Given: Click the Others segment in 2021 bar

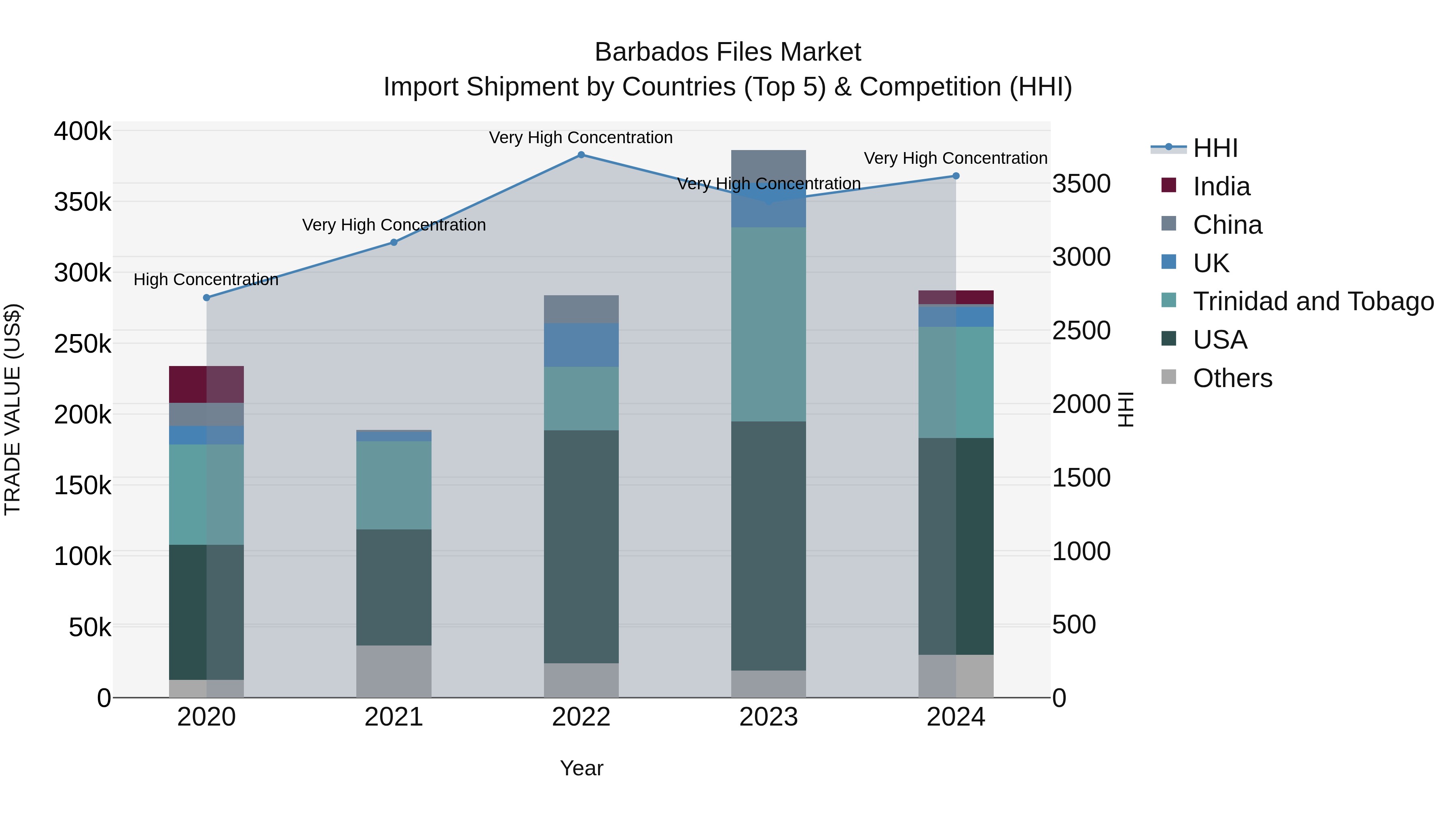Looking at the screenshot, I should [394, 671].
